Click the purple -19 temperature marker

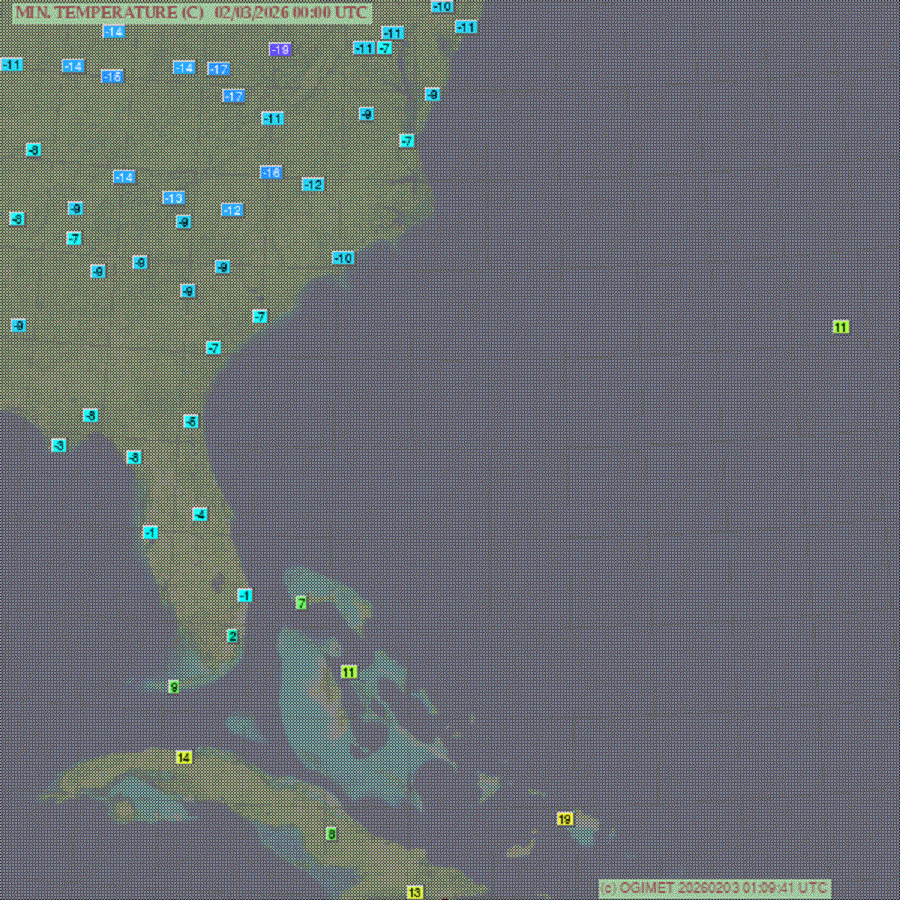(x=280, y=49)
